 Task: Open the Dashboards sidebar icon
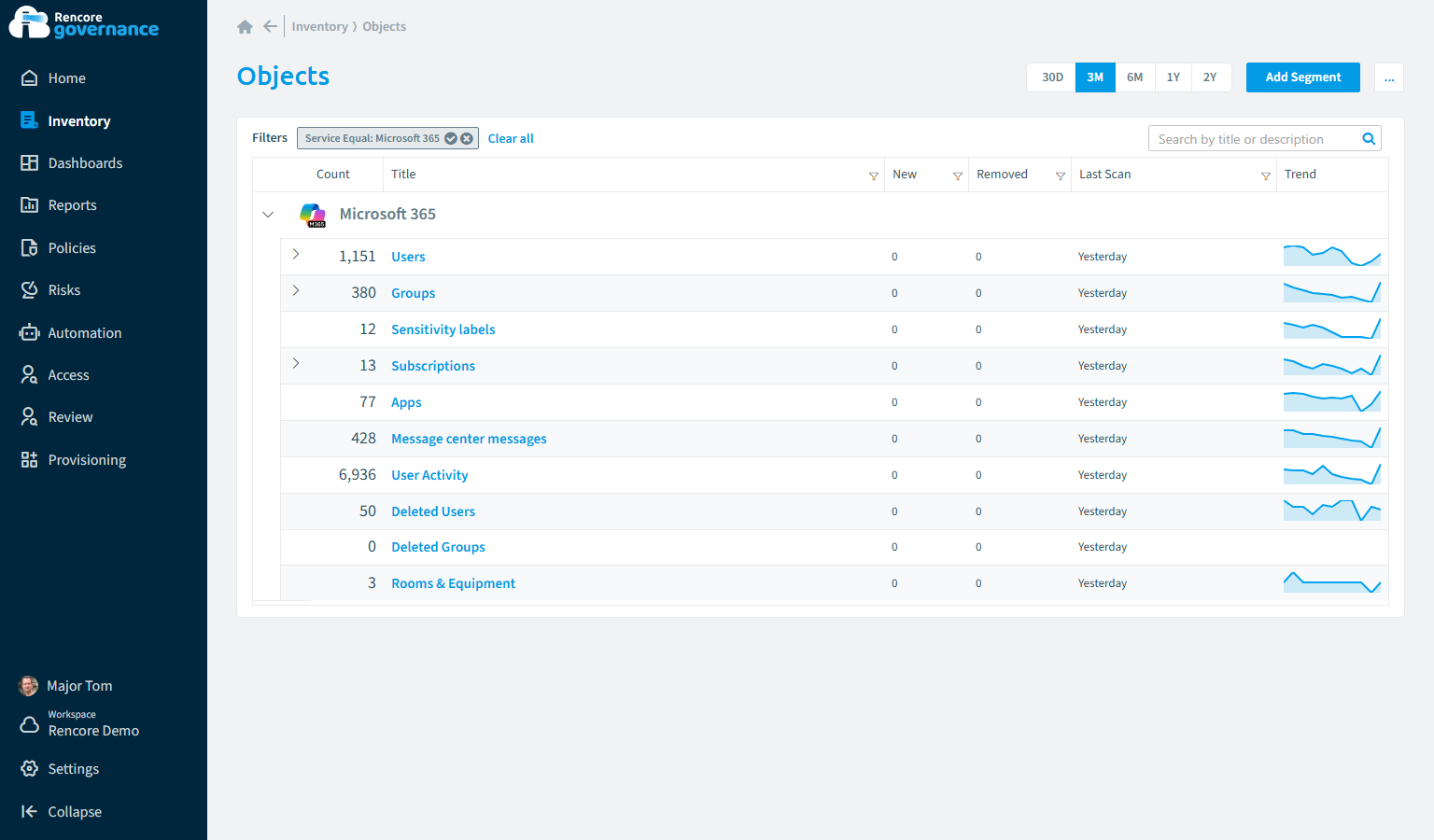pos(29,162)
